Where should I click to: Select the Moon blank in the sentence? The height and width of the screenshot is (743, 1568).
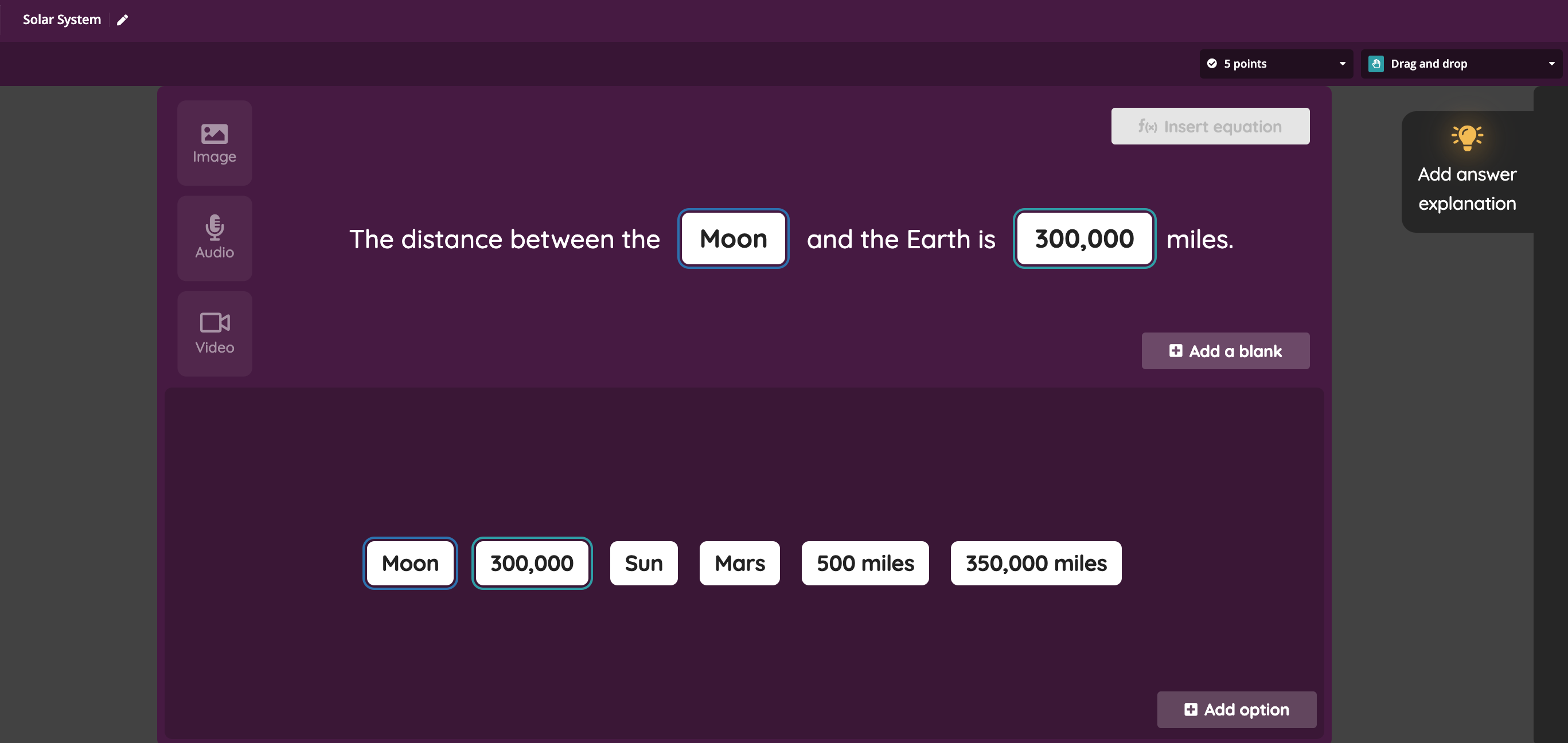point(733,239)
